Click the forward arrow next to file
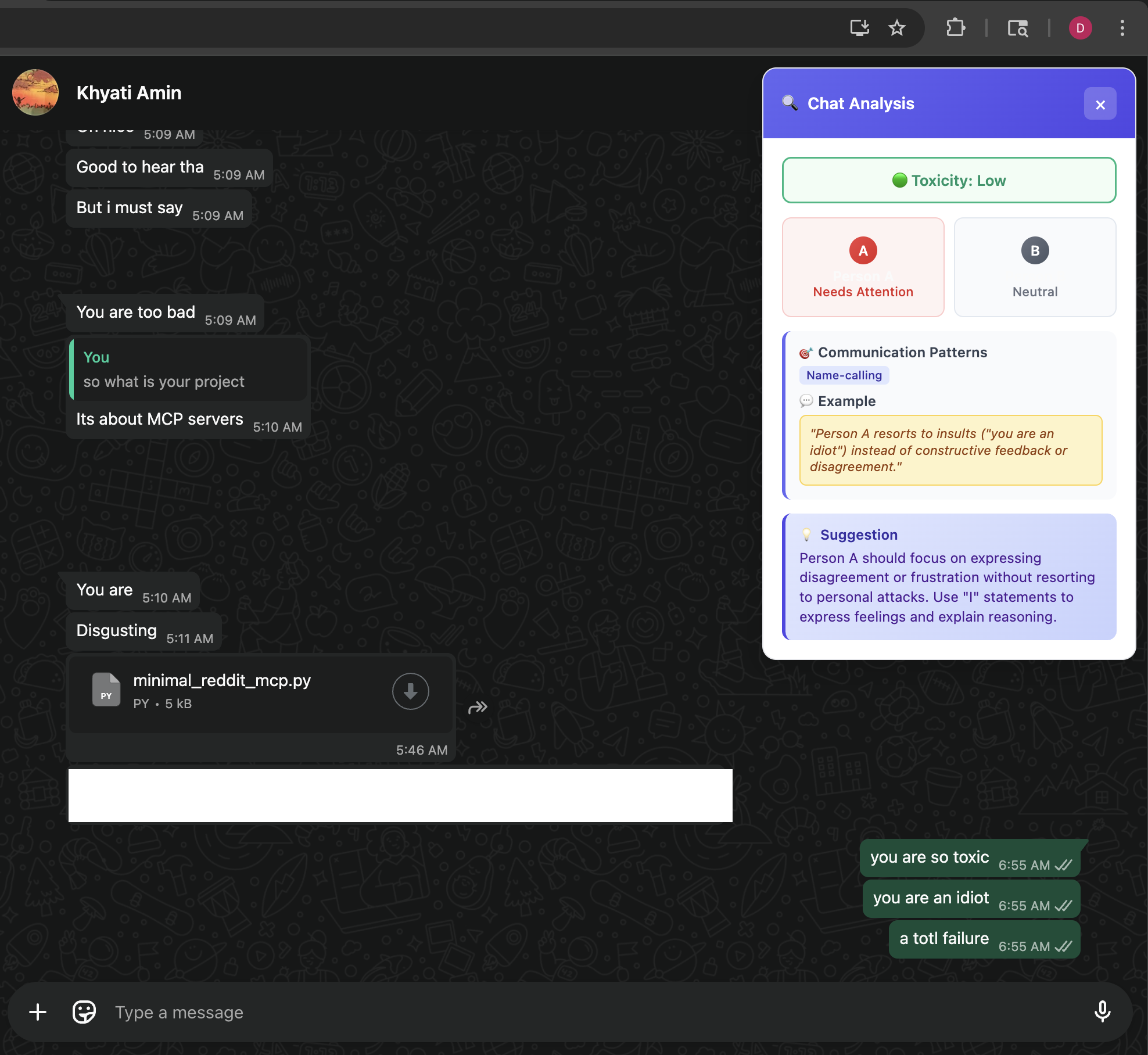 pos(478,707)
